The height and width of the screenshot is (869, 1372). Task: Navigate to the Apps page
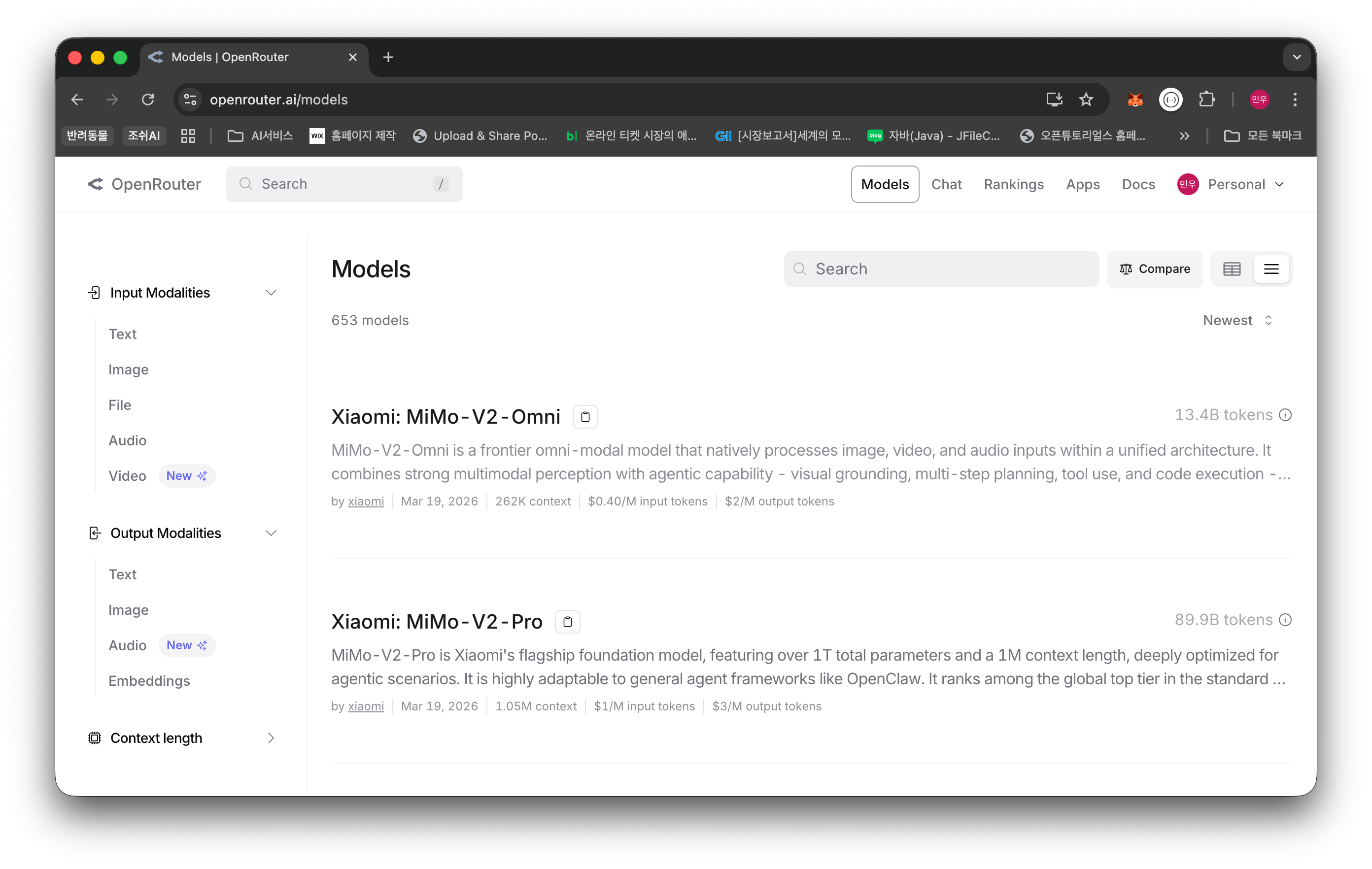(1083, 184)
